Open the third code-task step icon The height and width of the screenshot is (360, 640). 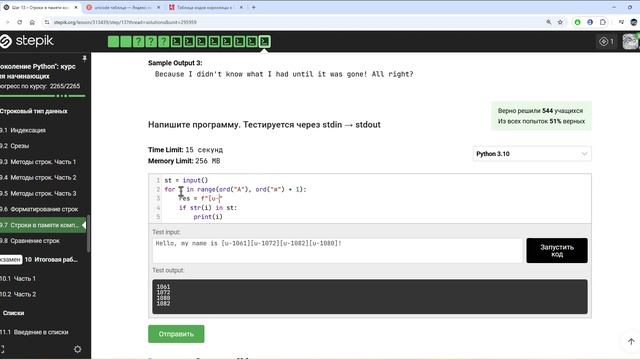point(201,42)
